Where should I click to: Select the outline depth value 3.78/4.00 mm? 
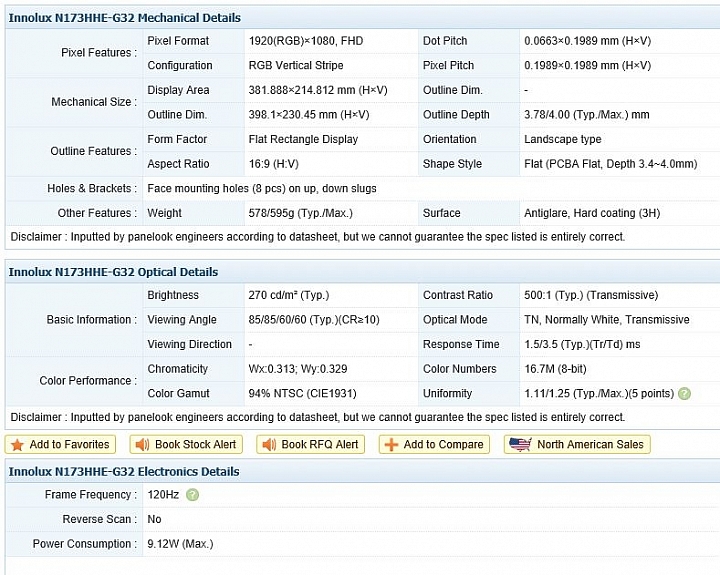(586, 115)
